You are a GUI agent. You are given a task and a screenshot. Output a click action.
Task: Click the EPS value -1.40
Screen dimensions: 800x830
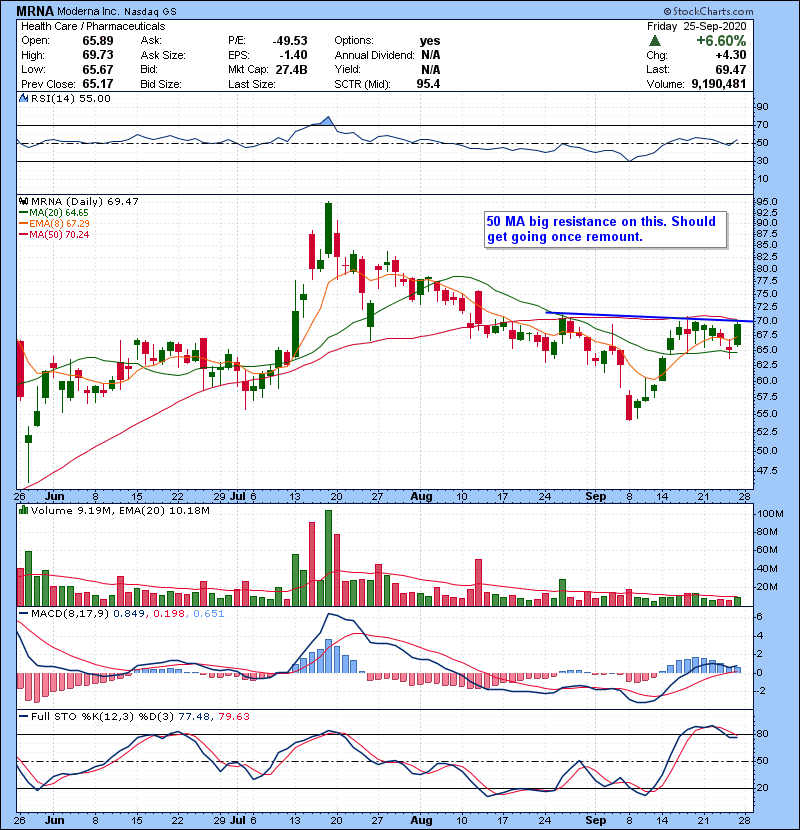pyautogui.click(x=292, y=55)
